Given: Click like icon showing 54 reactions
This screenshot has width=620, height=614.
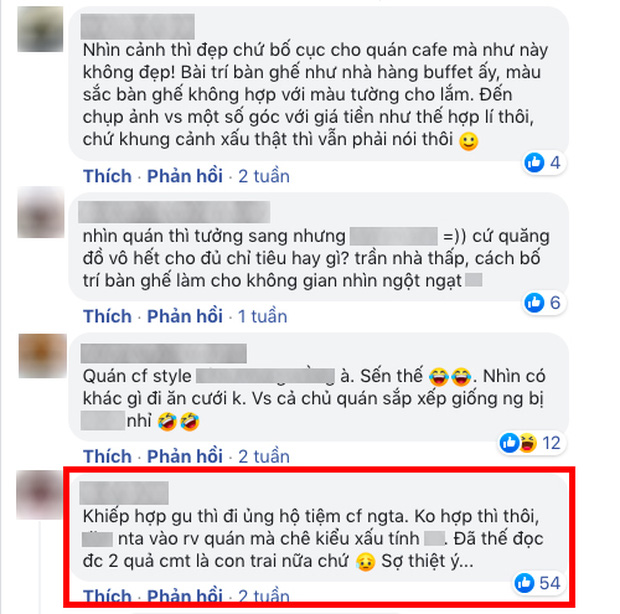Looking at the screenshot, I should (525, 583).
